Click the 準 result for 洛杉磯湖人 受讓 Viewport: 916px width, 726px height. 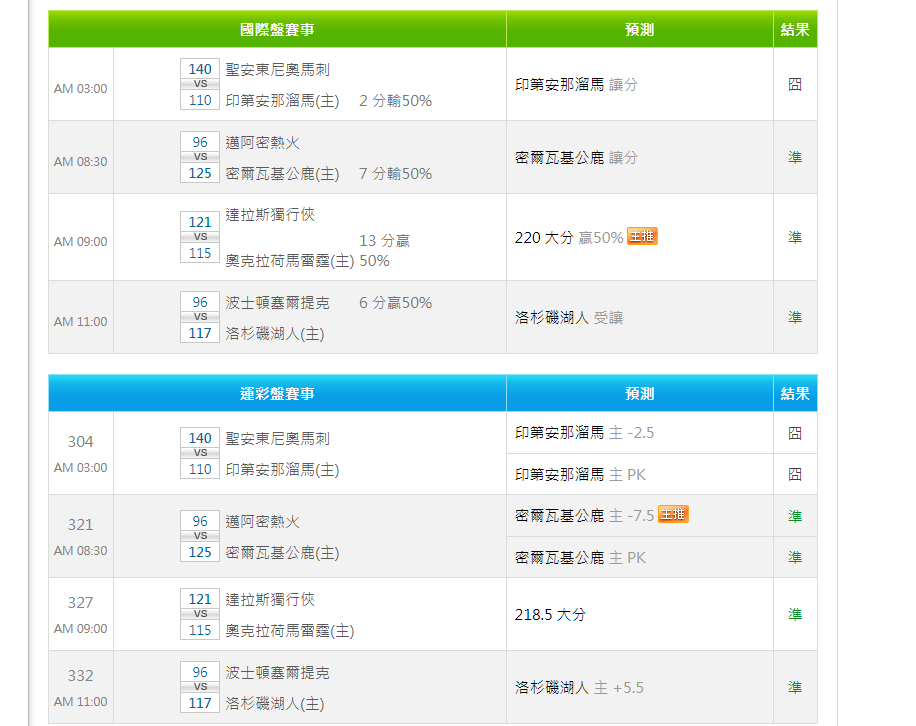795,317
